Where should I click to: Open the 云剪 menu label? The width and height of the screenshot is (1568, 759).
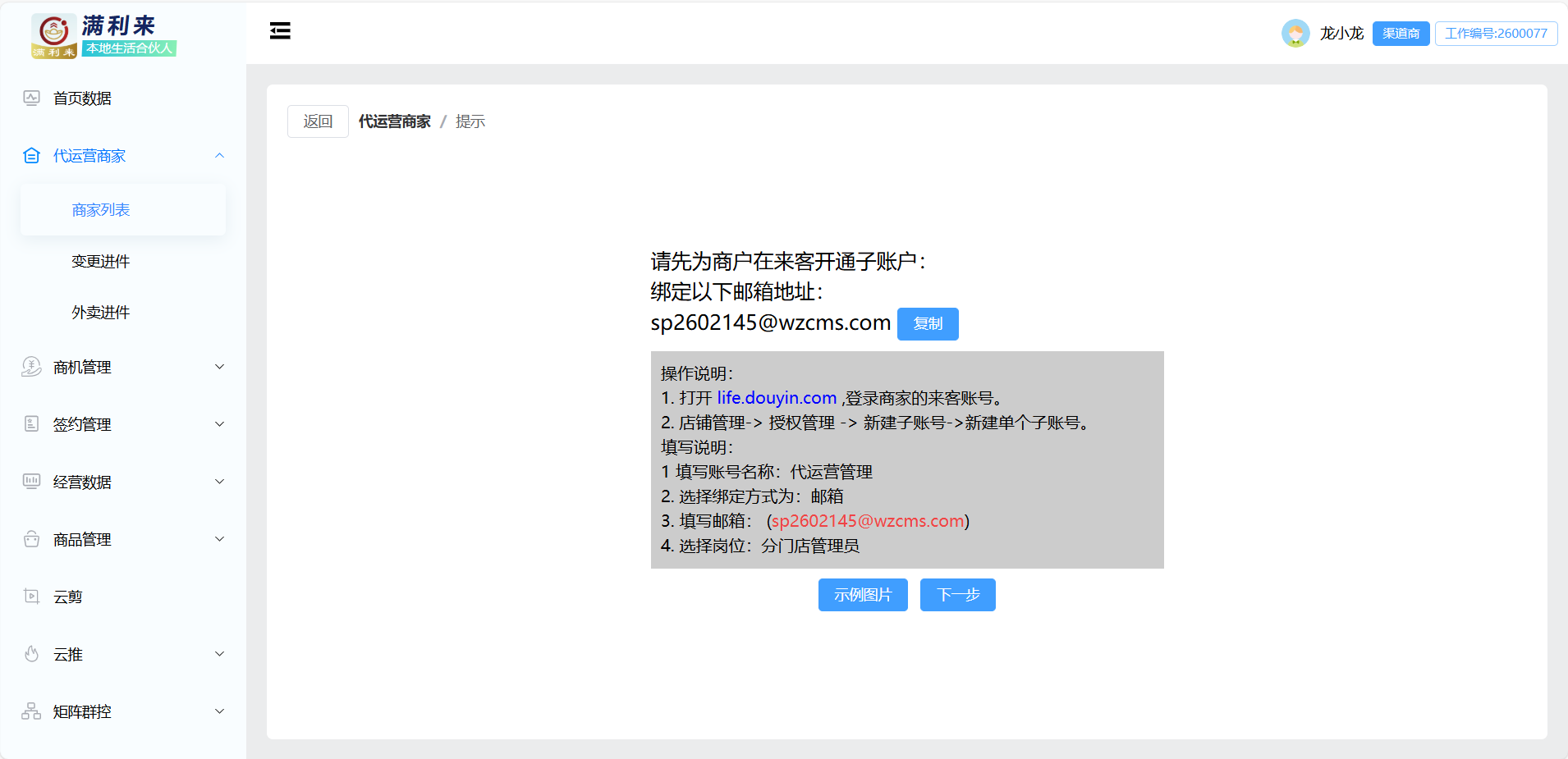click(x=68, y=597)
